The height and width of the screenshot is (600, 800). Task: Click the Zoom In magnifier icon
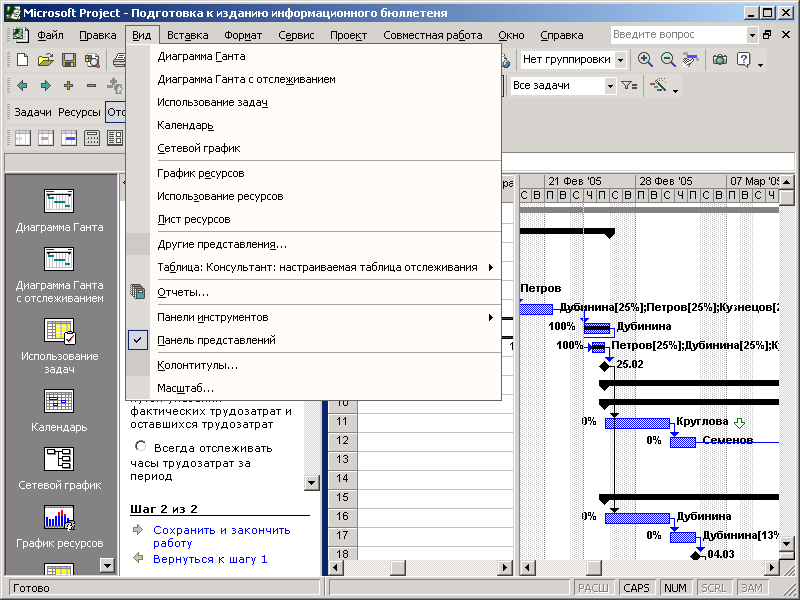pyautogui.click(x=645, y=60)
